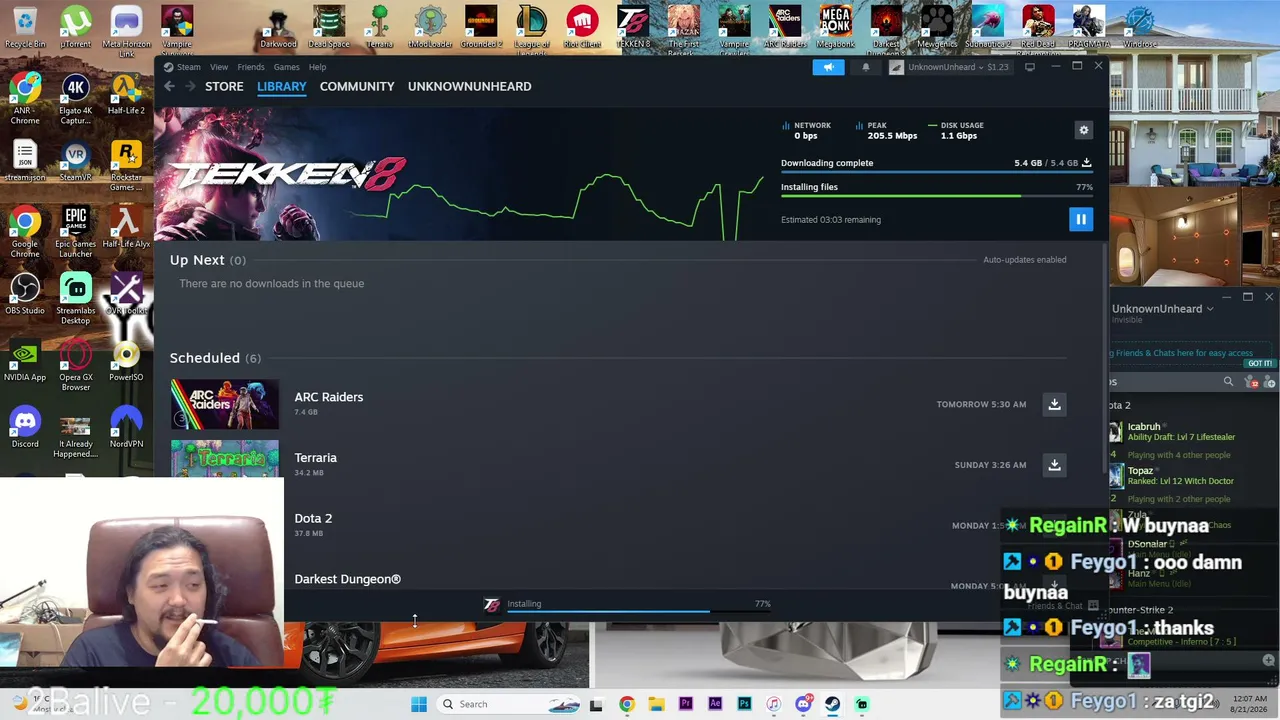The height and width of the screenshot is (720, 1280).
Task: Open the UNKNOWNUNHEARD profile tab
Action: (x=469, y=86)
